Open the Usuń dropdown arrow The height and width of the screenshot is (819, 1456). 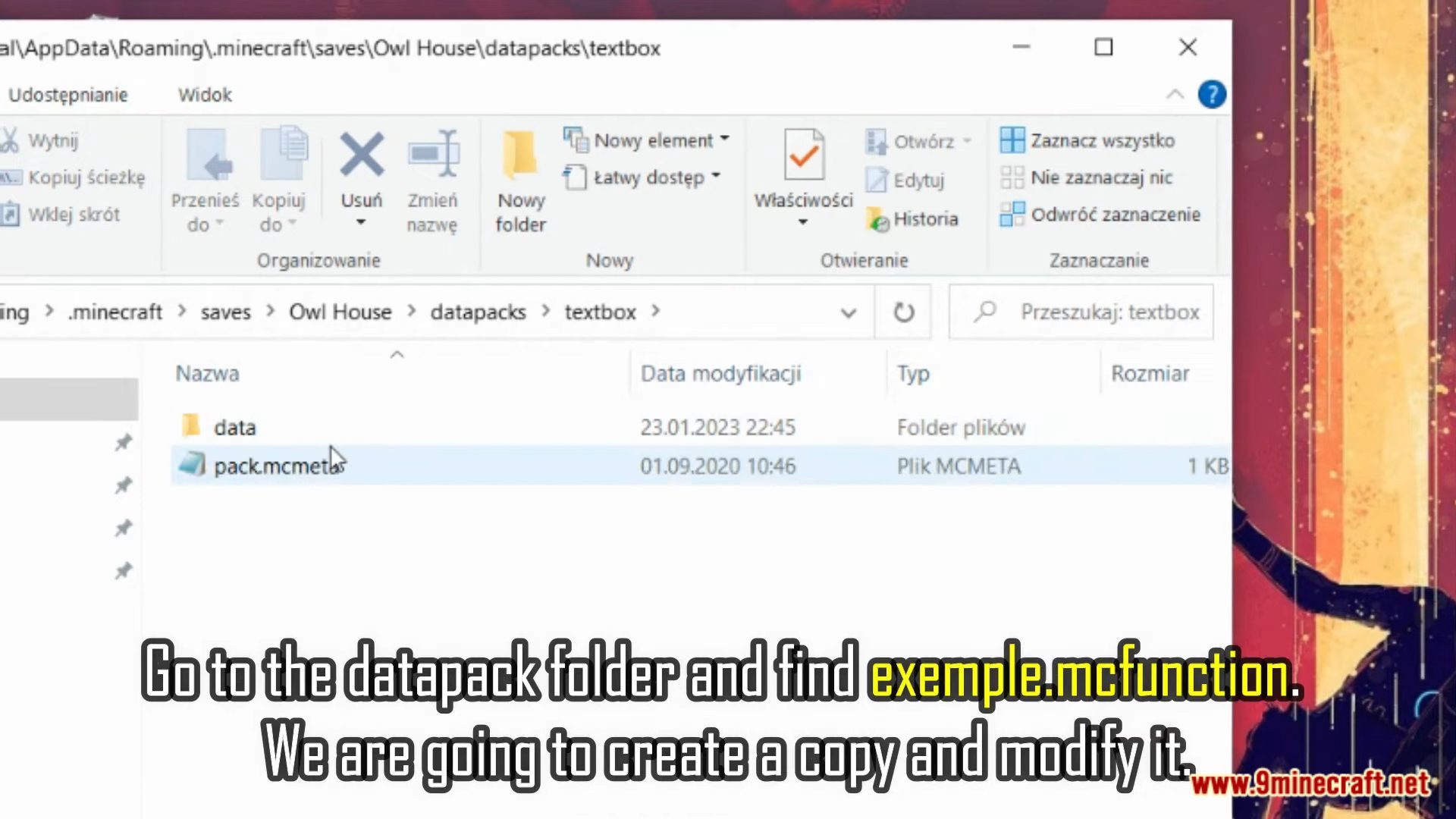(x=361, y=222)
